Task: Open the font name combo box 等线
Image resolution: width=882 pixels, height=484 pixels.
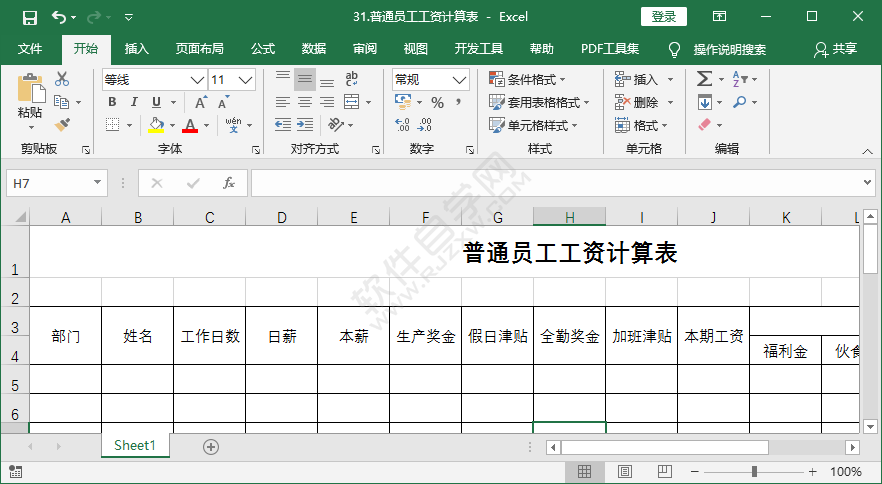Action: pos(155,80)
